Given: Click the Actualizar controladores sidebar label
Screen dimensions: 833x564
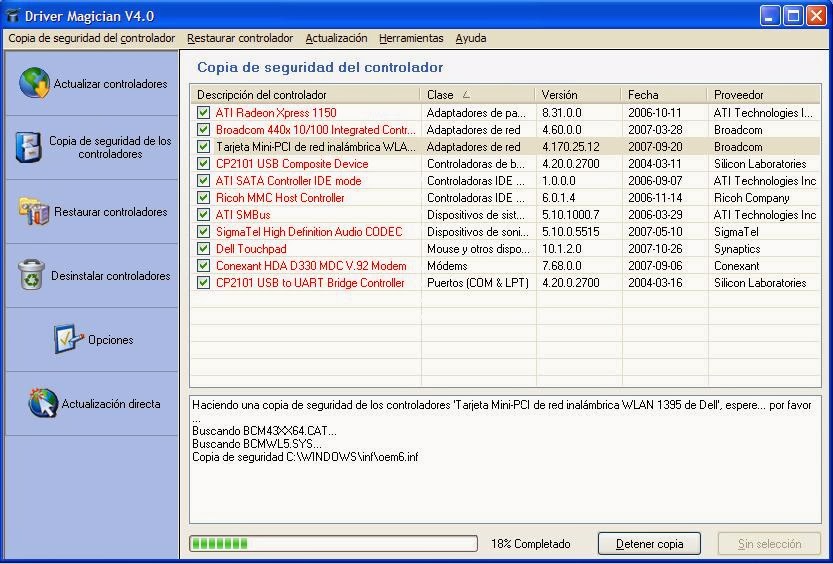Looking at the screenshot, I should 110,84.
